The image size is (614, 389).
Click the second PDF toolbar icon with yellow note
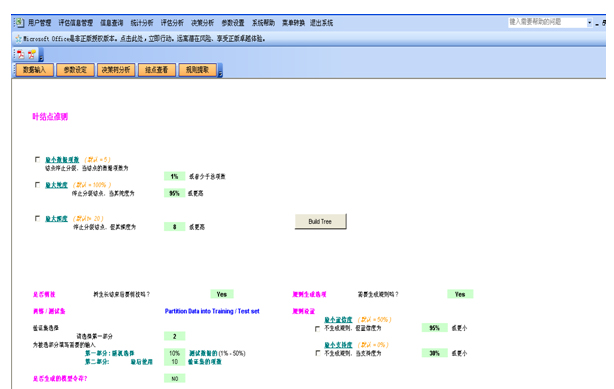[x=32, y=54]
